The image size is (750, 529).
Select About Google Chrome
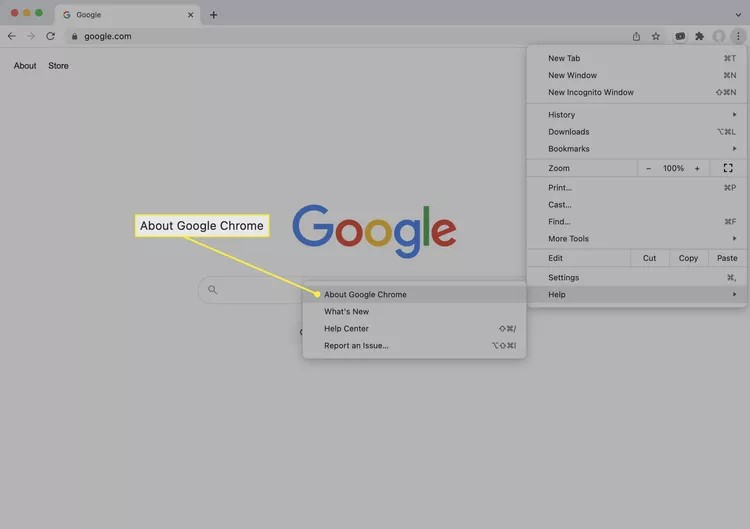(414, 295)
